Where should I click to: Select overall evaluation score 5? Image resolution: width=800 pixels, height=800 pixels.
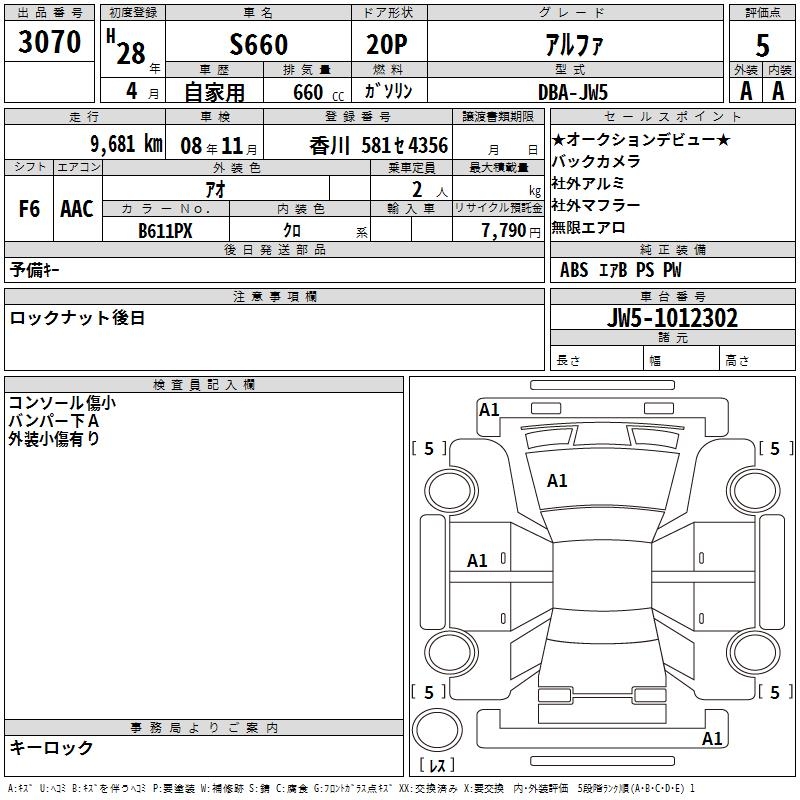point(762,45)
